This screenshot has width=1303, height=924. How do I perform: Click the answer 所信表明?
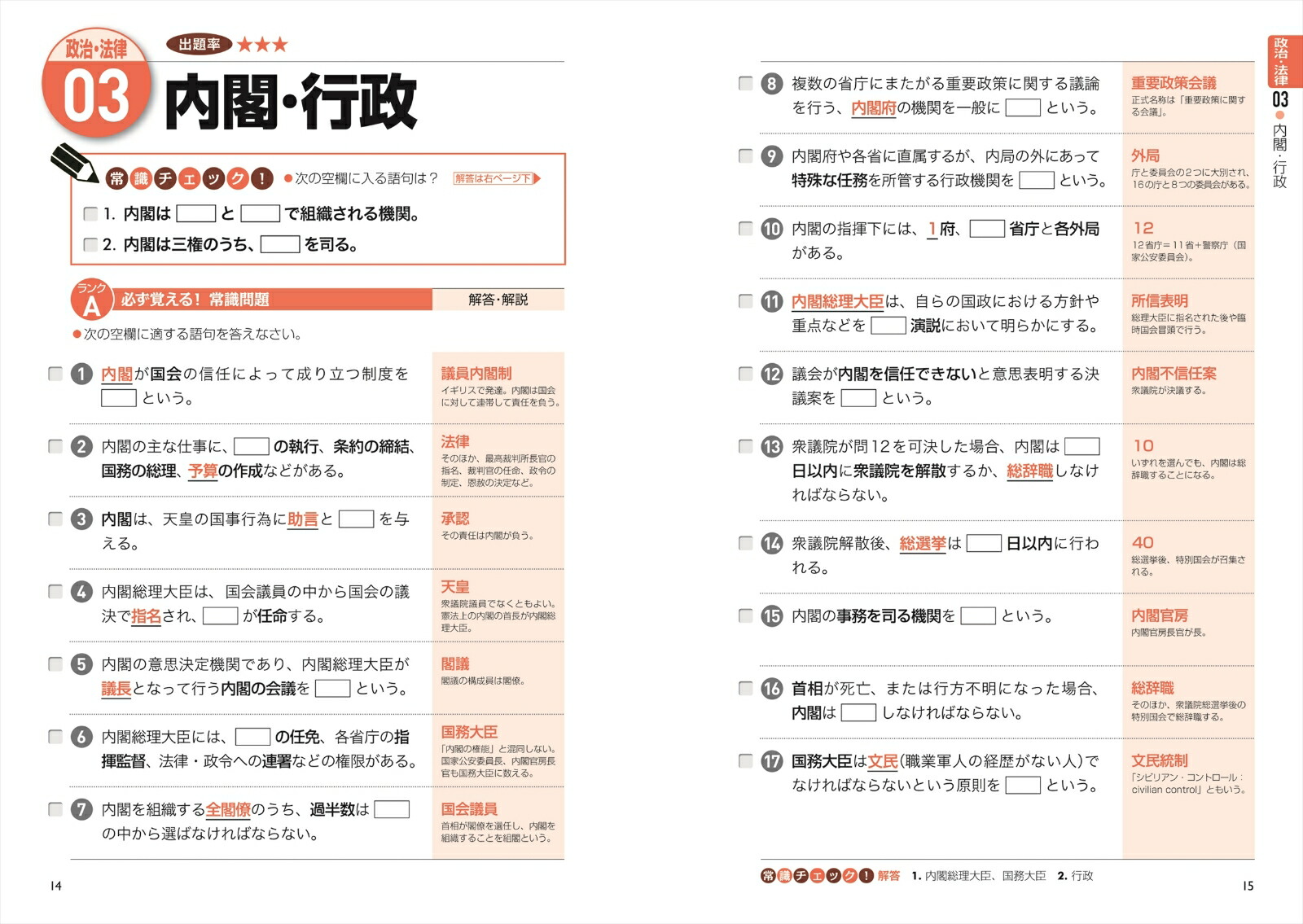1160,301
